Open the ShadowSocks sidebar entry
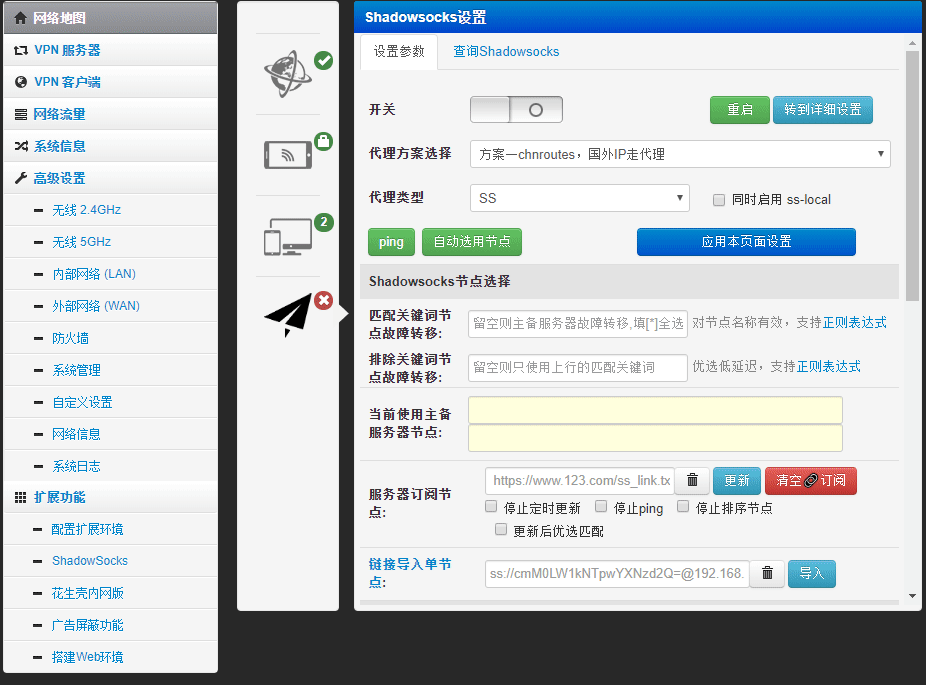This screenshot has height=685, width=926. [111, 561]
